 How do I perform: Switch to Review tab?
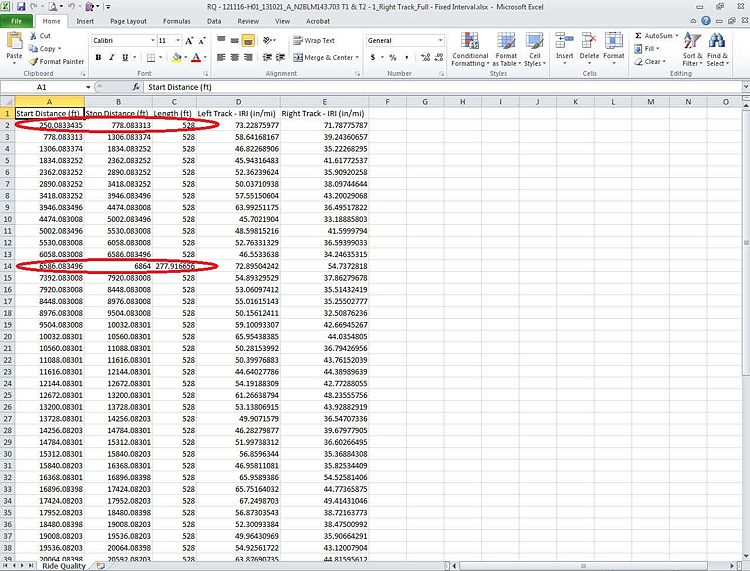tap(248, 21)
